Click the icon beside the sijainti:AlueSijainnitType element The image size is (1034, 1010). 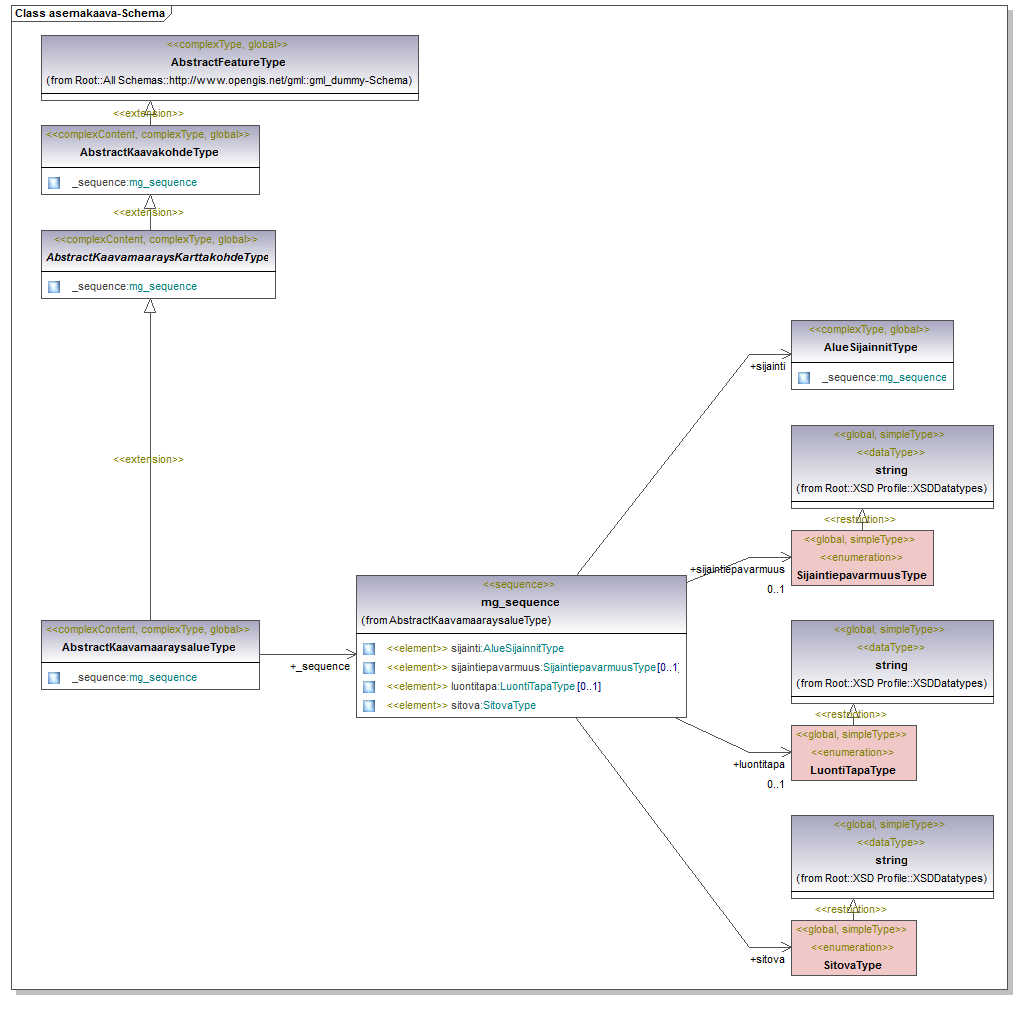pyautogui.click(x=369, y=649)
